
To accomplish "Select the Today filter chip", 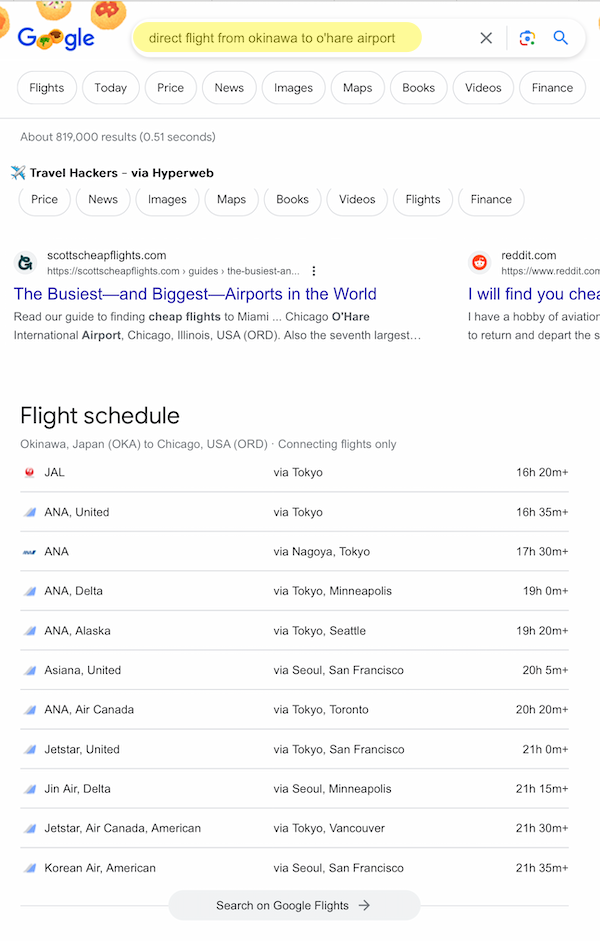I will tap(110, 88).
